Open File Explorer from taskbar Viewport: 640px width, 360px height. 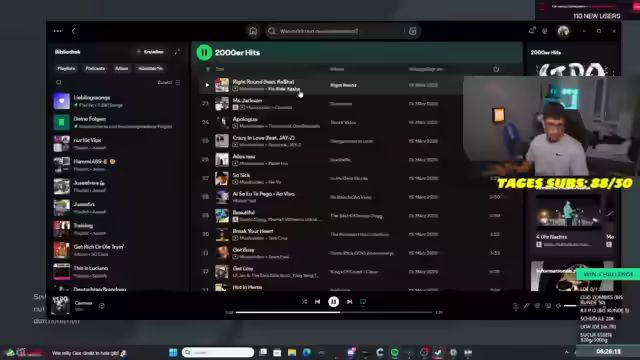292,352
